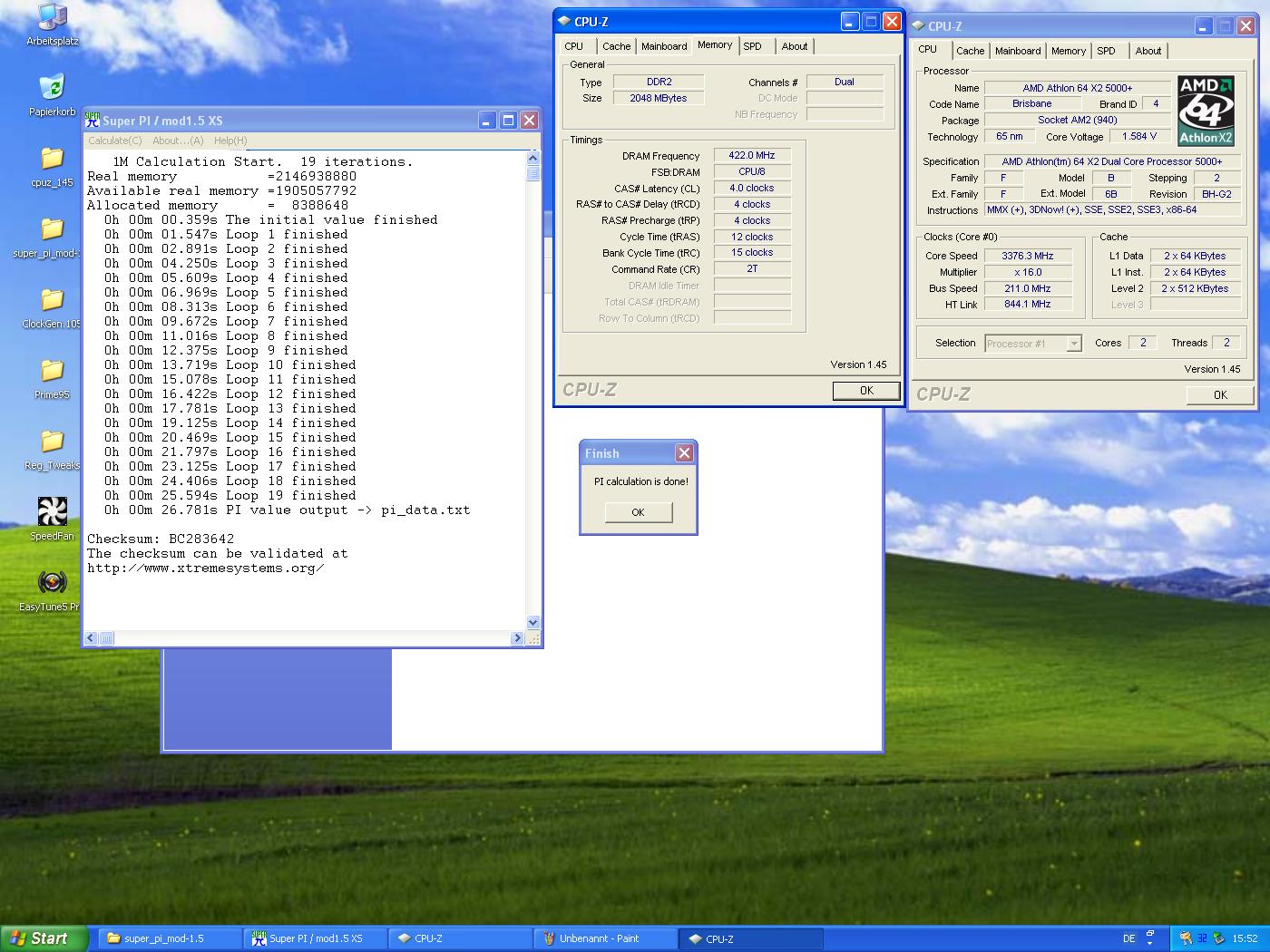
Task: Click the Multiplier x 16.0 value
Action: point(1028,272)
